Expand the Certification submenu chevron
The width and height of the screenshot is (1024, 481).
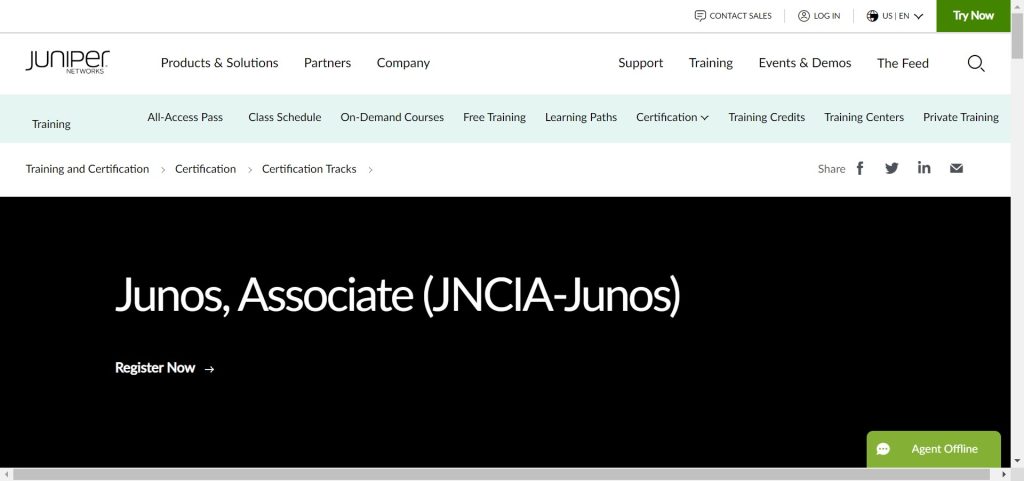(705, 118)
